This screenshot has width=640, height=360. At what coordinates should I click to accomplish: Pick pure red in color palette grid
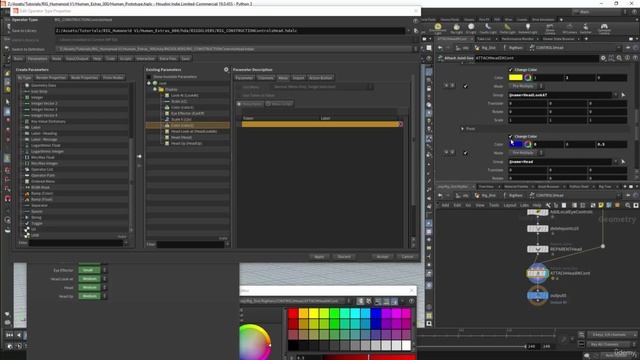click(293, 313)
